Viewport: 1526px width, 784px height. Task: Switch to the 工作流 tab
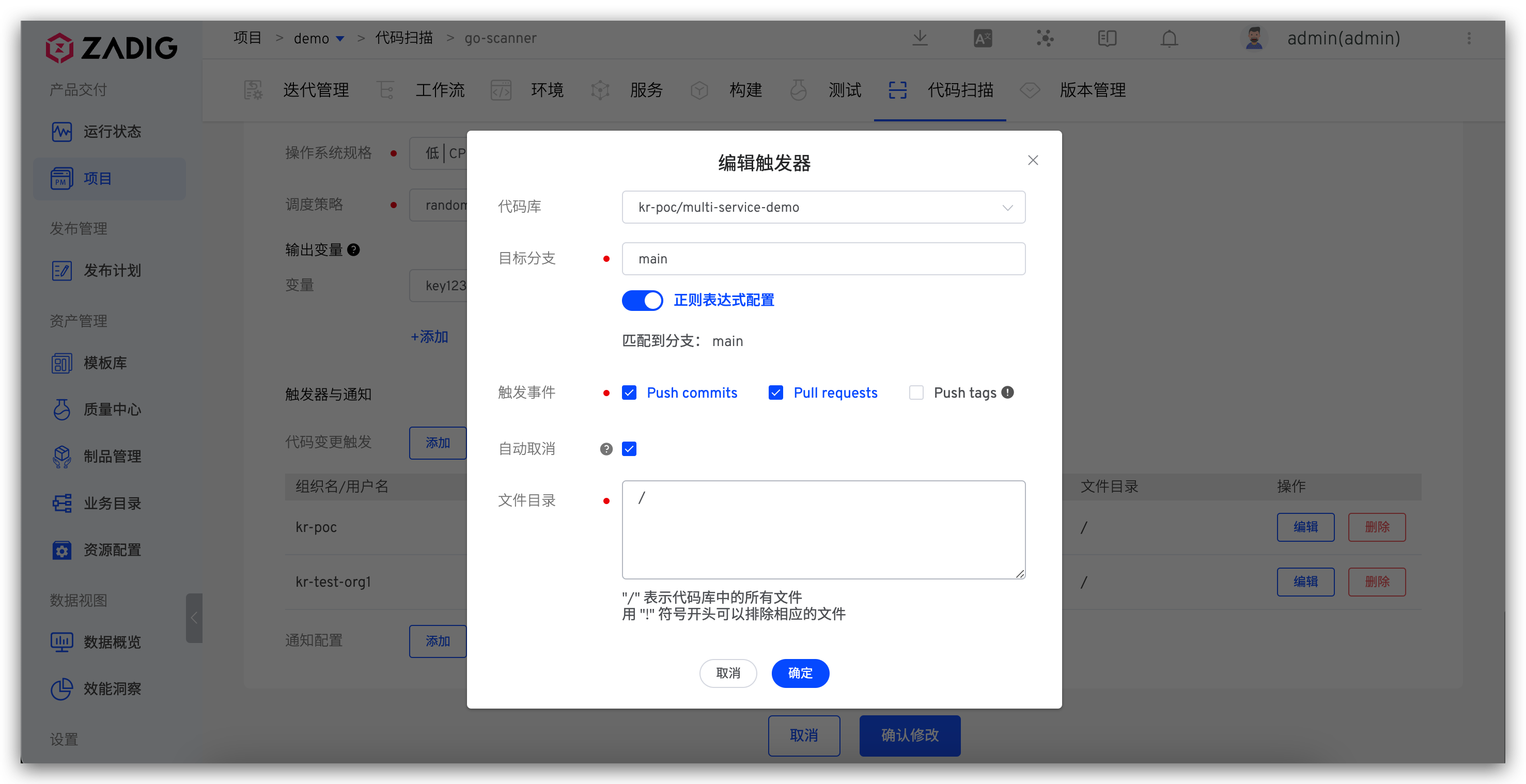(440, 90)
